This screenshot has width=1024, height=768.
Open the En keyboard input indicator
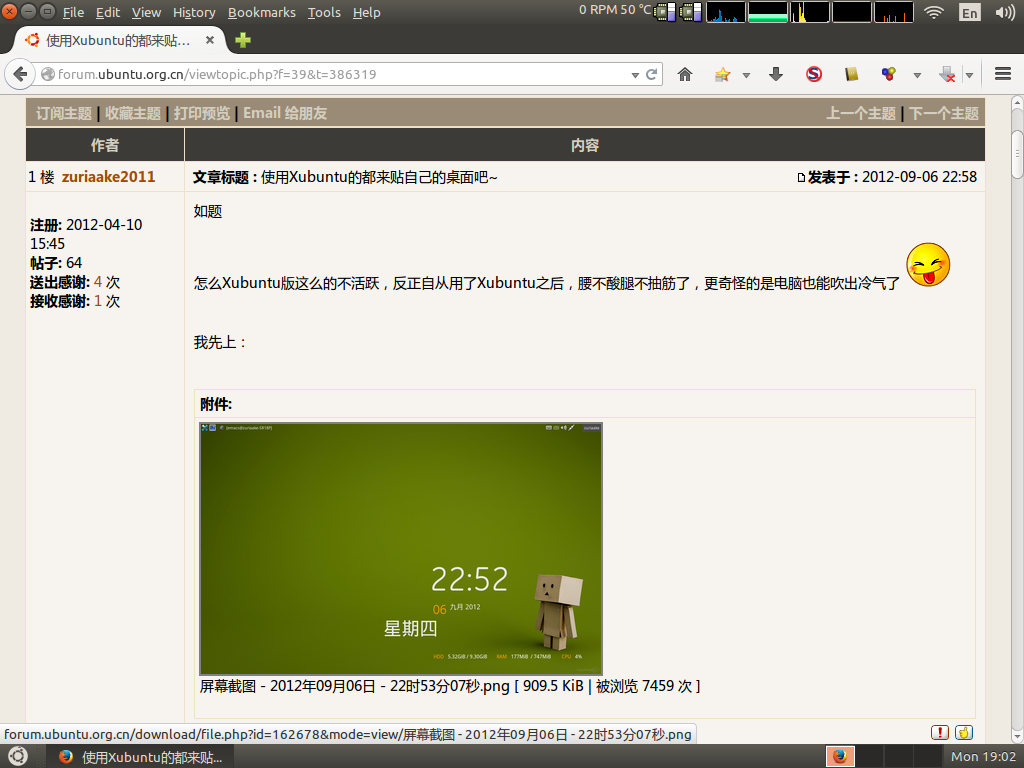click(x=970, y=12)
